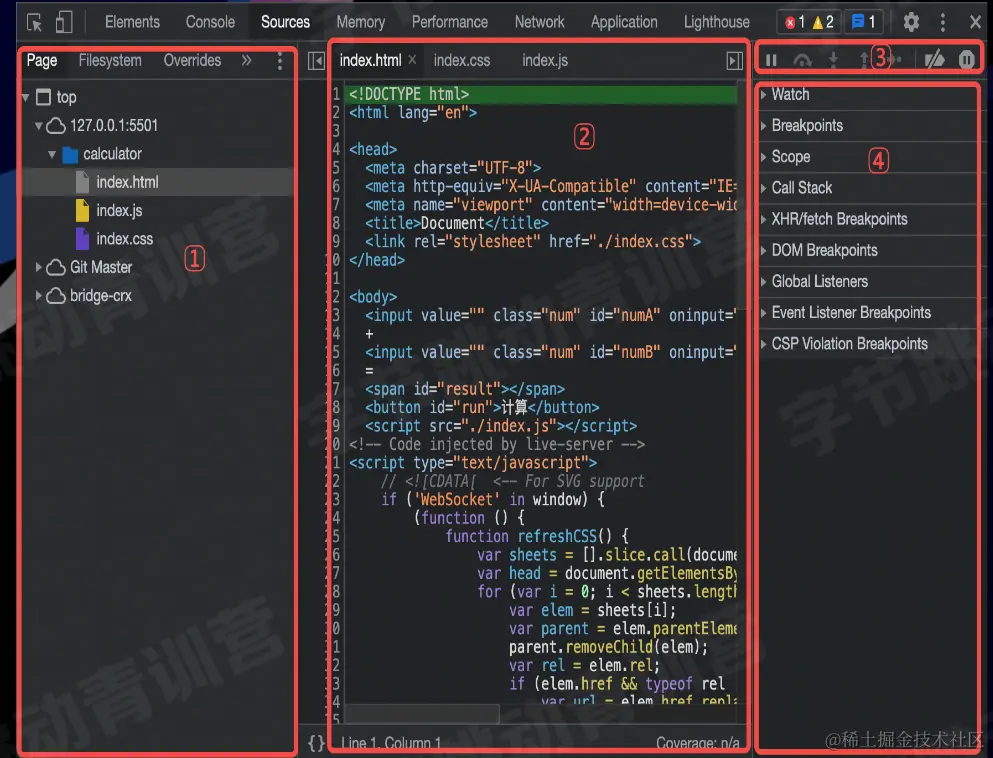Open the index.css editor tab

tap(462, 61)
